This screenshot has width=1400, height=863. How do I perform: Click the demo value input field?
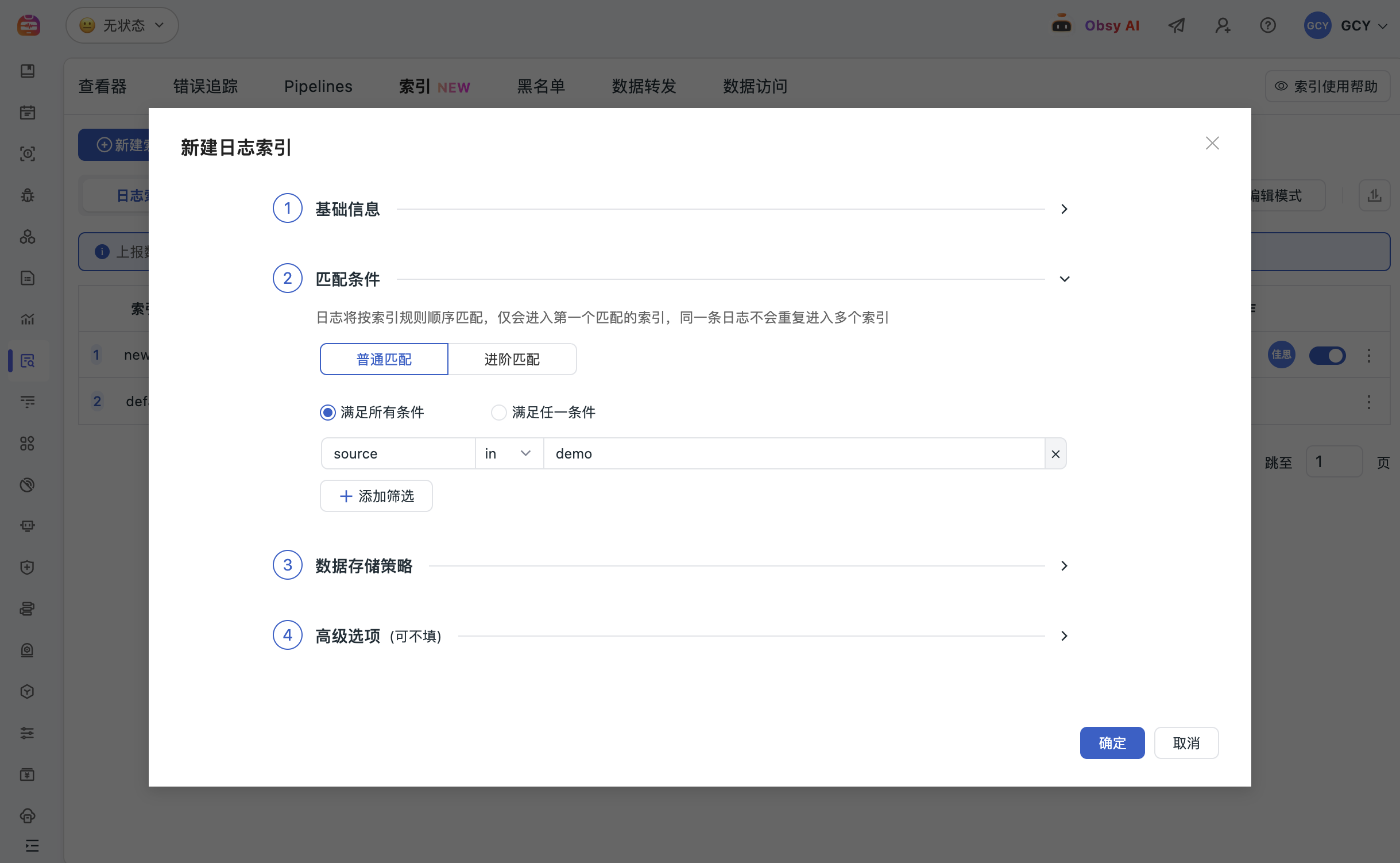(794, 454)
